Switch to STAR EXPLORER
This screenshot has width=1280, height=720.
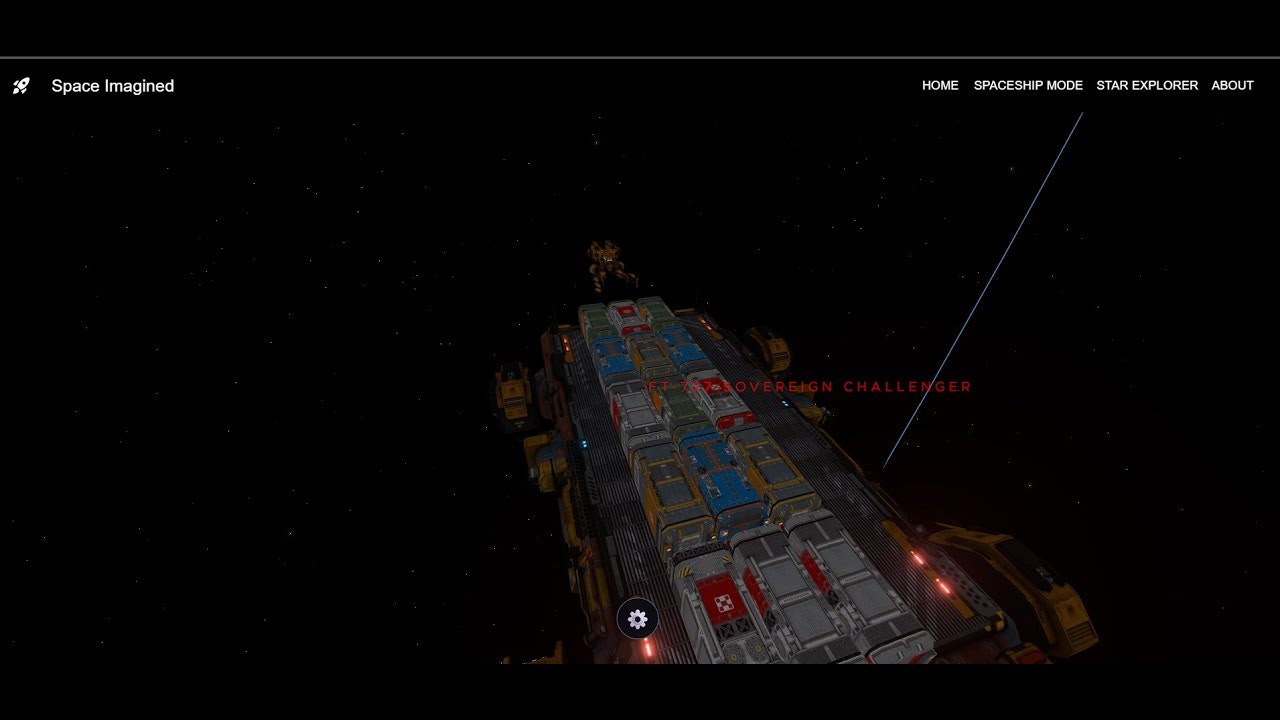pyautogui.click(x=1147, y=86)
